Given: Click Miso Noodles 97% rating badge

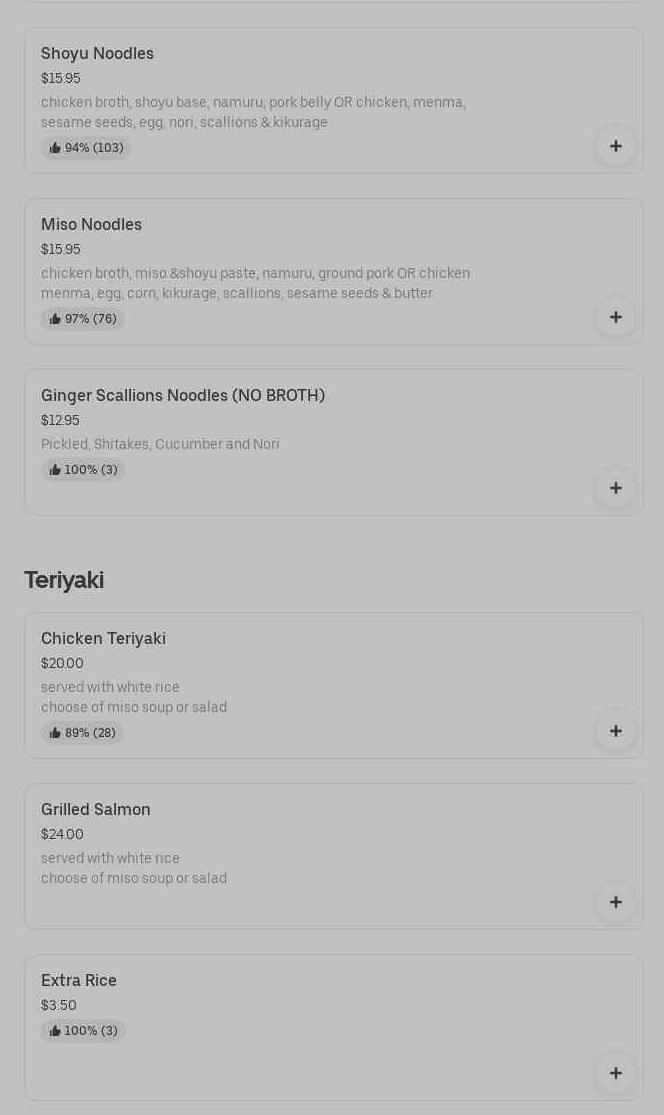Looking at the screenshot, I should 82,319.
